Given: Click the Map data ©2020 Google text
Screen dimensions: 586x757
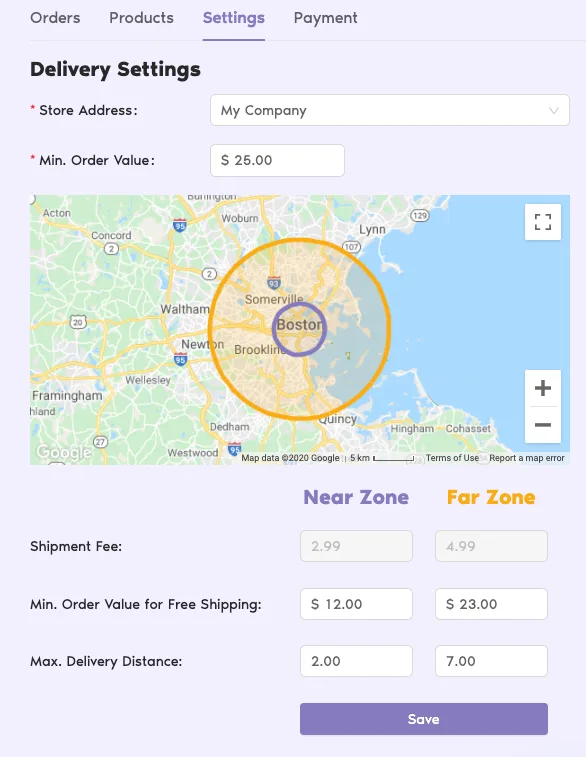Looking at the screenshot, I should (x=290, y=458).
